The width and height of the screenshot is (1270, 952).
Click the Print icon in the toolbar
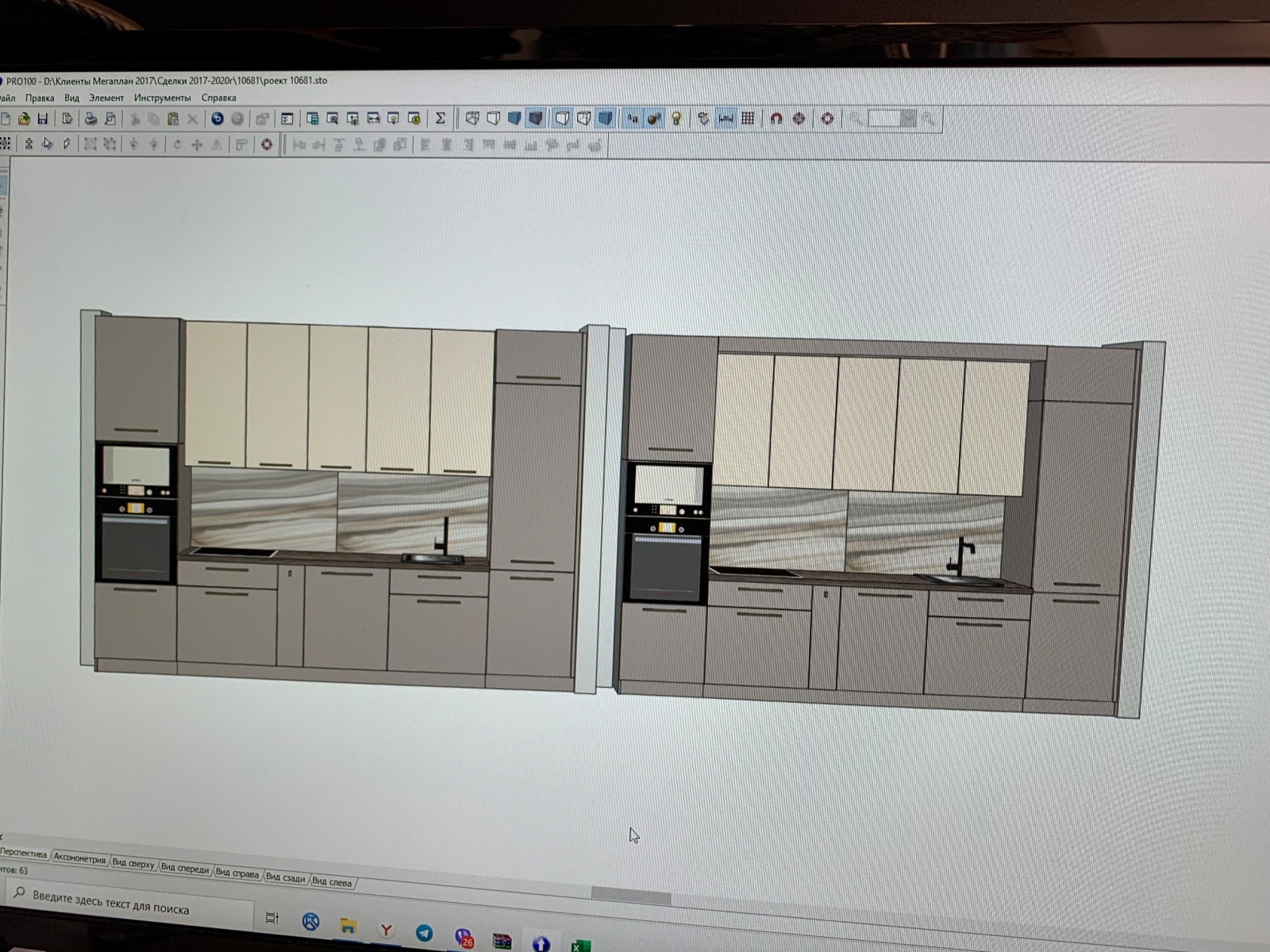tap(90, 119)
